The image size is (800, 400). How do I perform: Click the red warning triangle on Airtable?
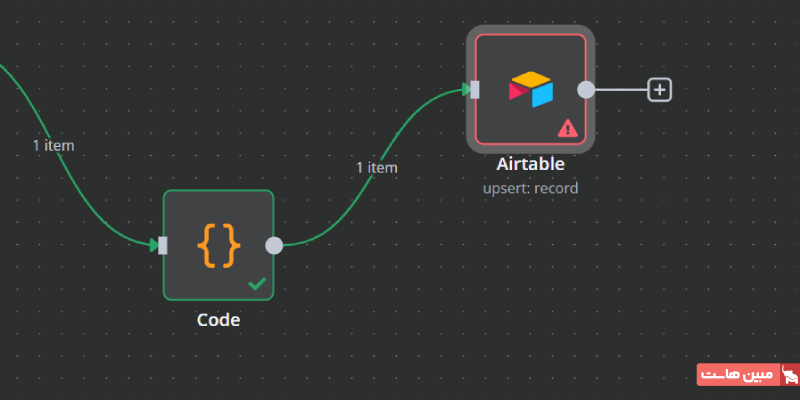[x=567, y=128]
